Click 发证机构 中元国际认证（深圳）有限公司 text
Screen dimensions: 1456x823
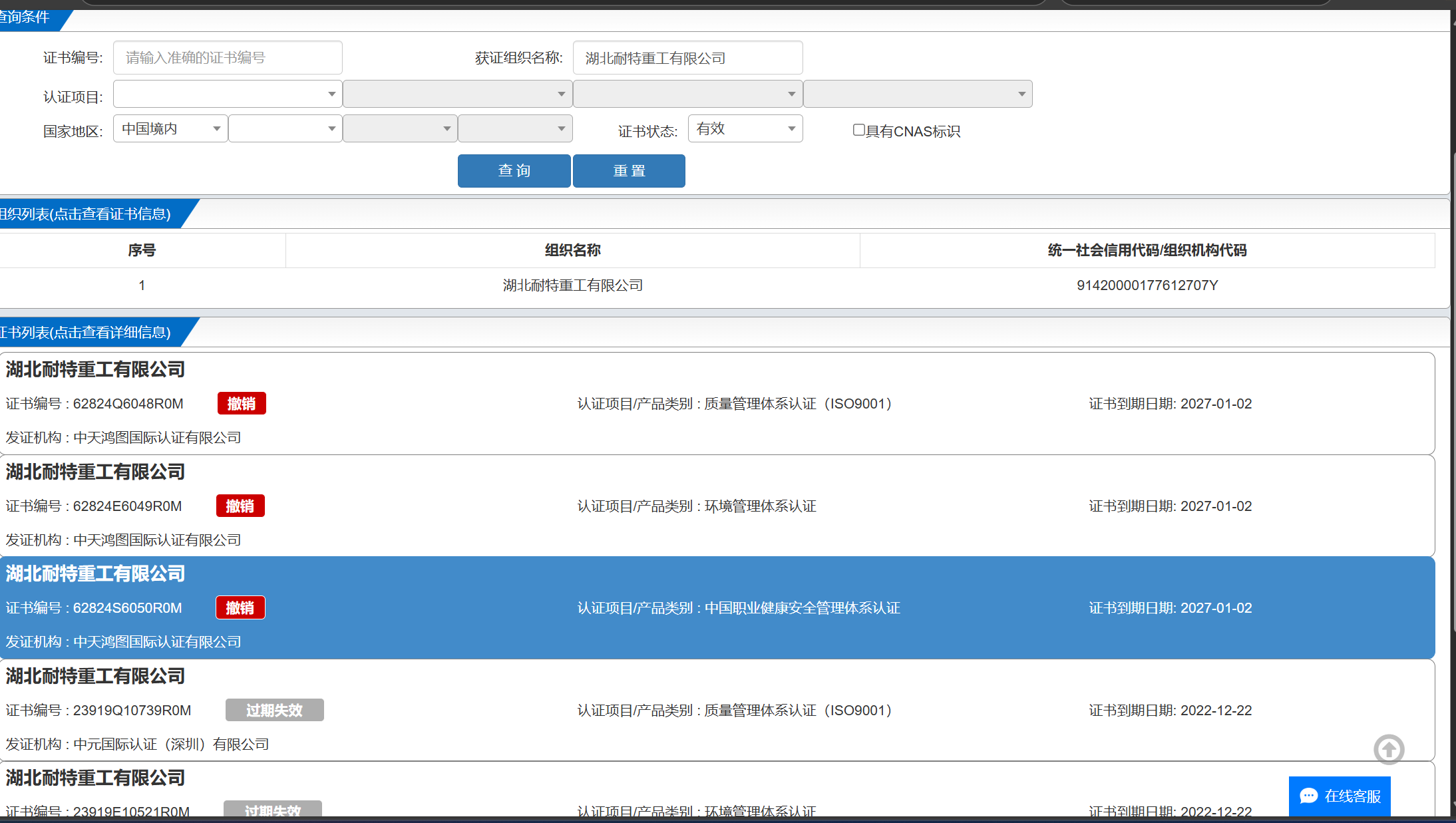[x=138, y=744]
